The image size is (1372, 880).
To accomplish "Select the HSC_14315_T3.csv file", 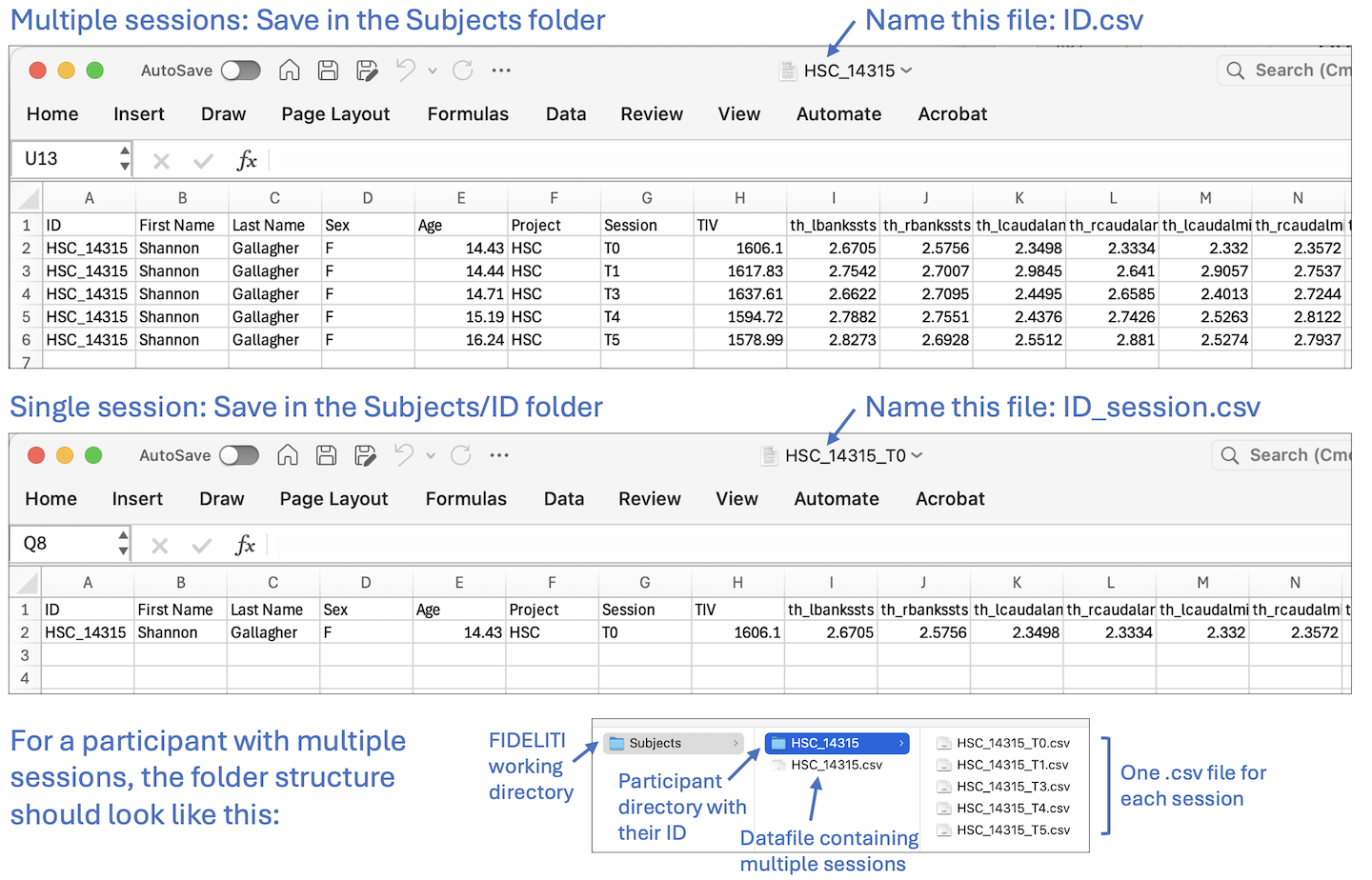I will 1013,787.
